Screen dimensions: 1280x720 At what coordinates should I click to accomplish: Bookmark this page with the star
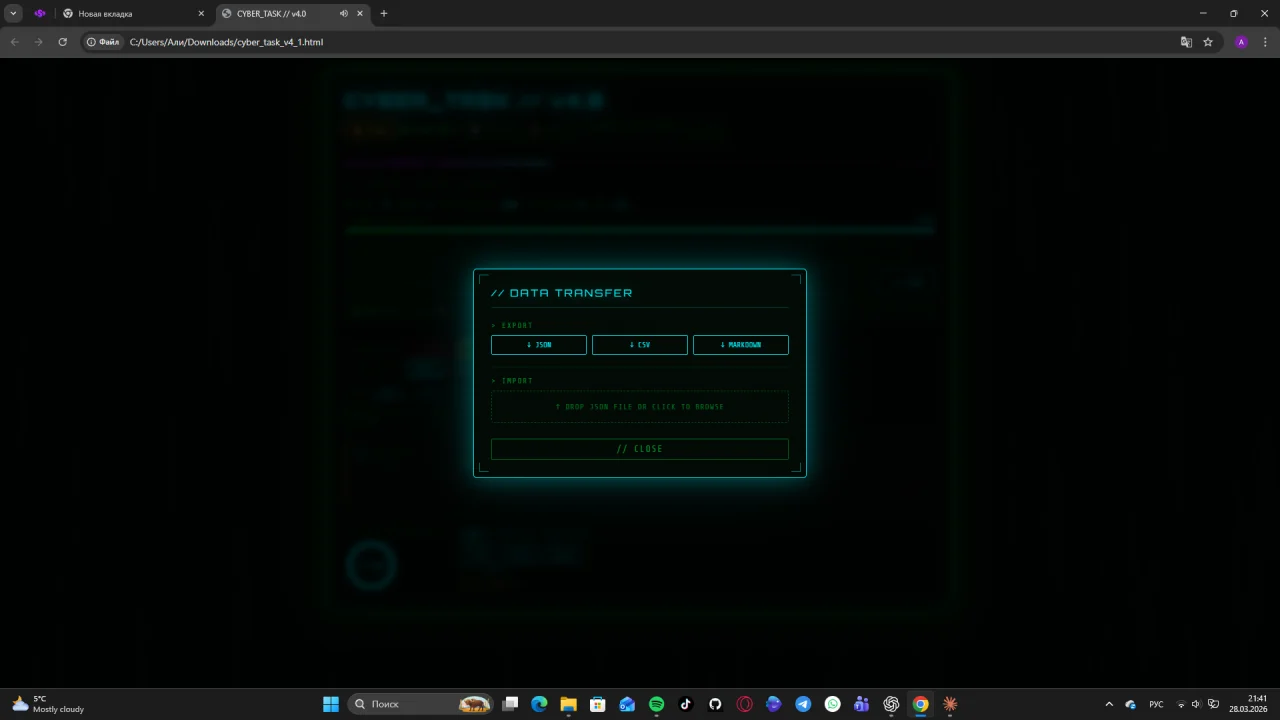click(1208, 42)
